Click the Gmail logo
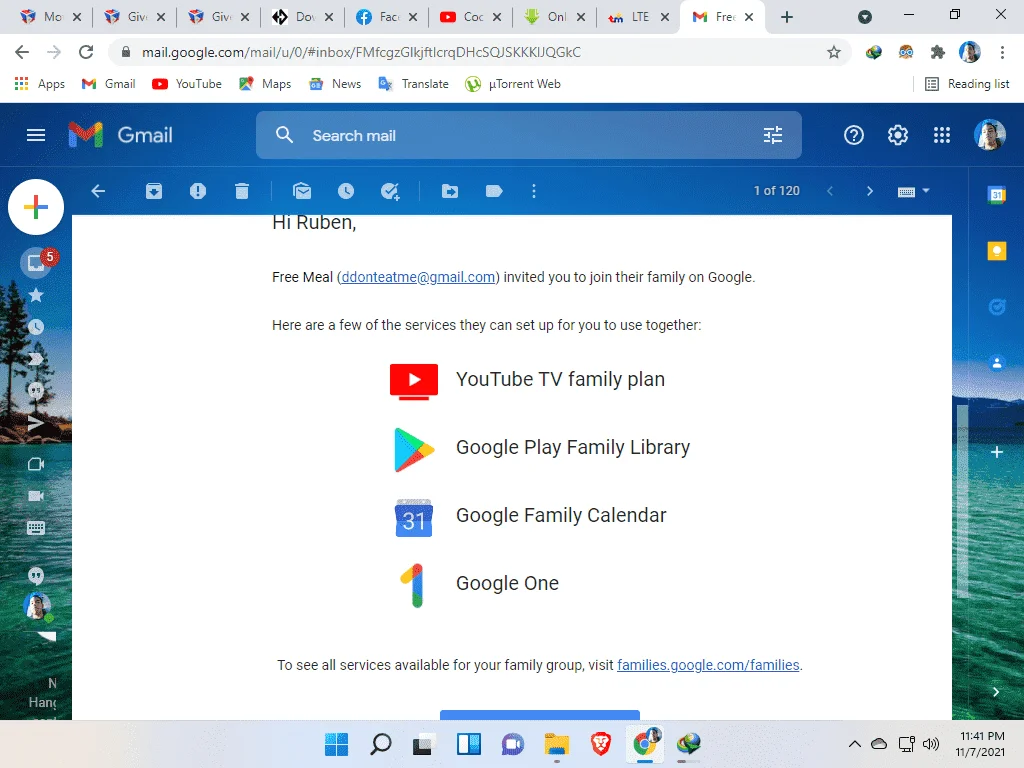Screen dimensions: 1024x768 pyautogui.click(x=121, y=135)
